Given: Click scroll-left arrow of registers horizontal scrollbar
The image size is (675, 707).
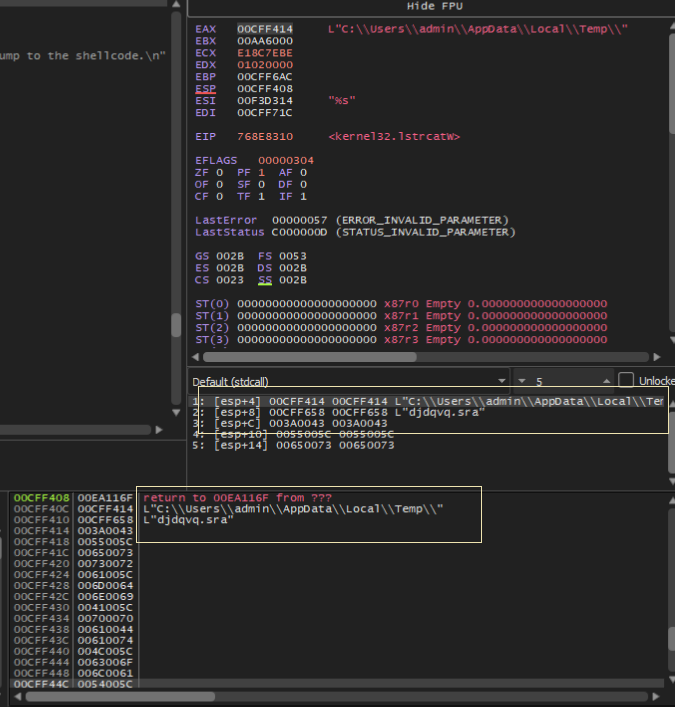Looking at the screenshot, I should 195,357.
